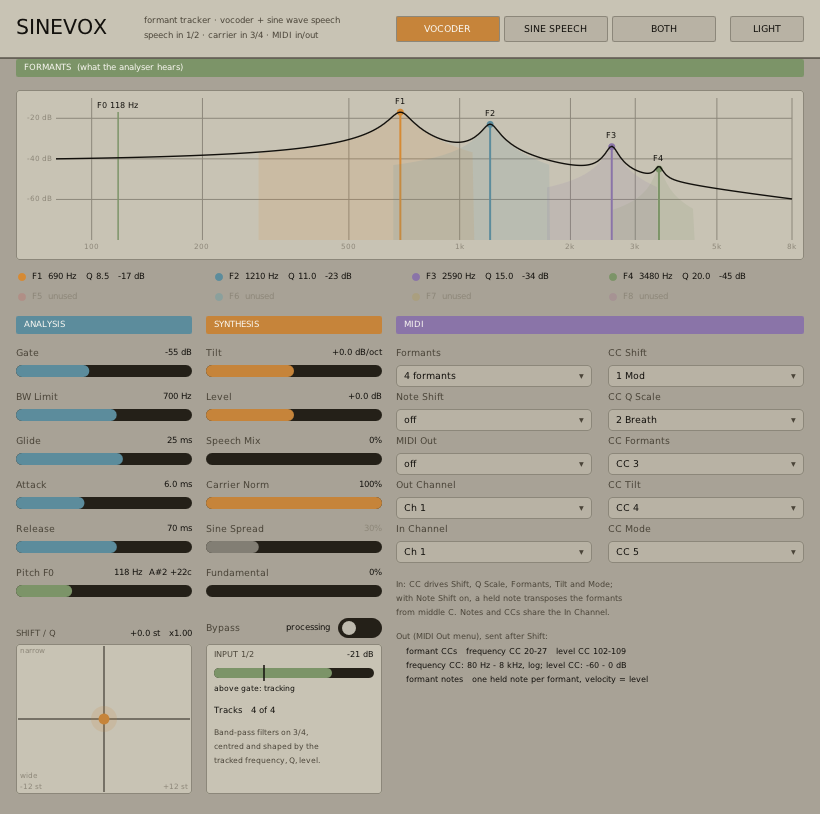Click the Sine Spread slider
Viewport: 820px width, 814px height.
(x=294, y=547)
